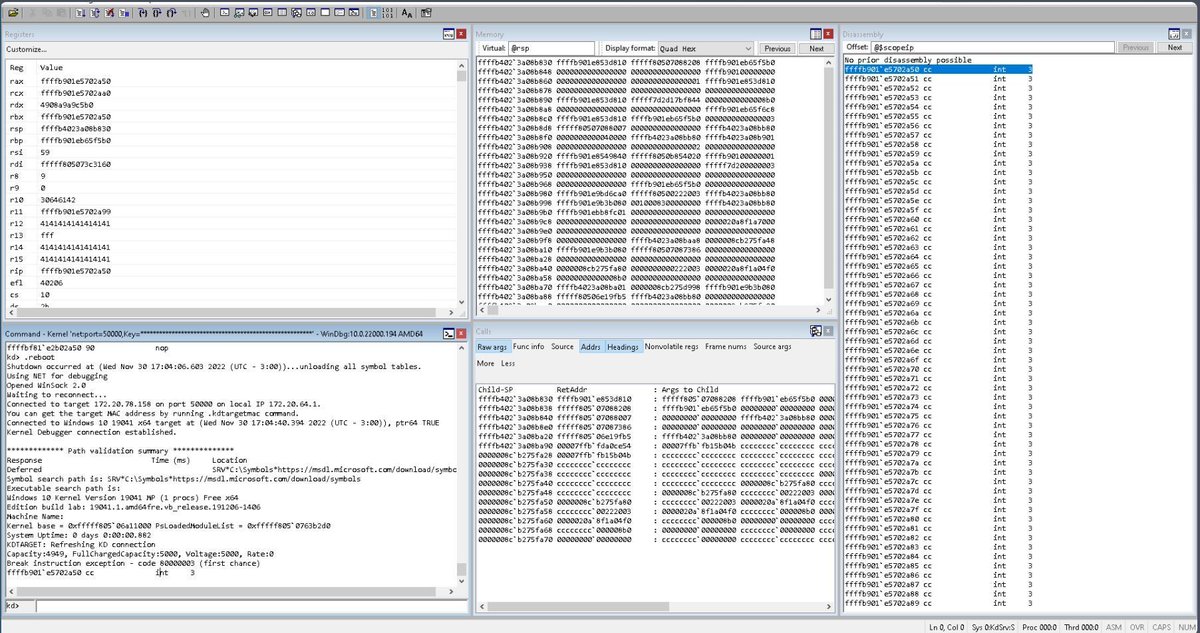Toggle the Addrs option in the Calls window
This screenshot has height=633, width=1200.
[x=590, y=347]
